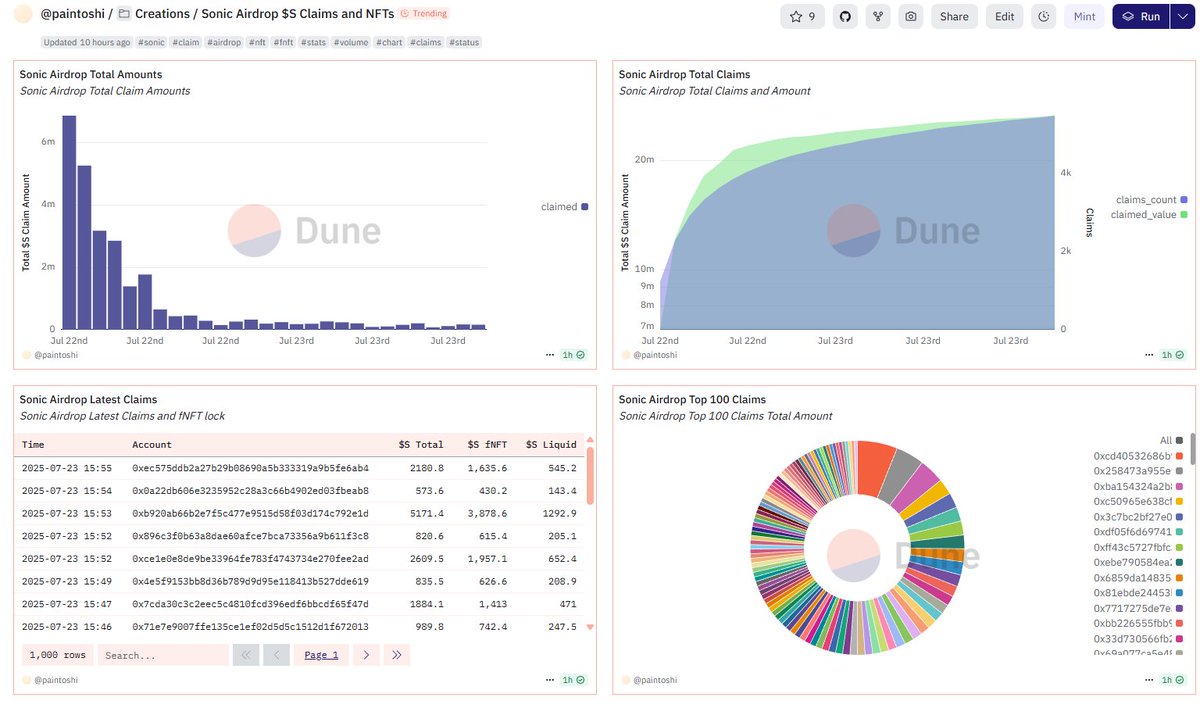Sort table by Account column header

pyautogui.click(x=152, y=444)
